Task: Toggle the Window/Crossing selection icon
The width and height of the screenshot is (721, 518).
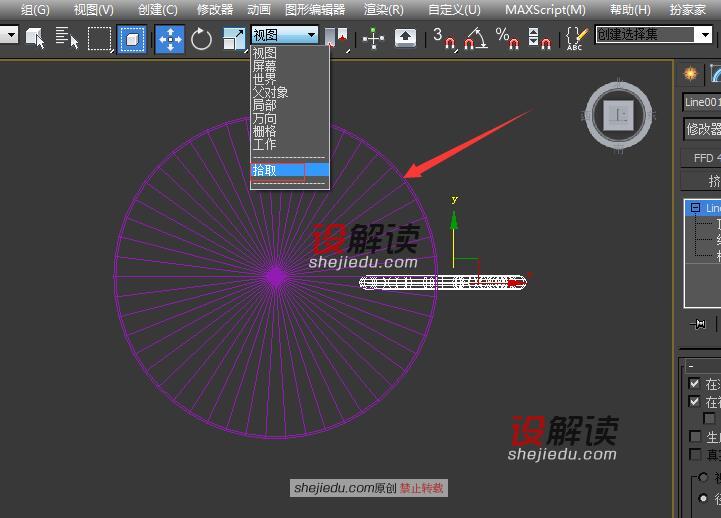Action: [132, 39]
